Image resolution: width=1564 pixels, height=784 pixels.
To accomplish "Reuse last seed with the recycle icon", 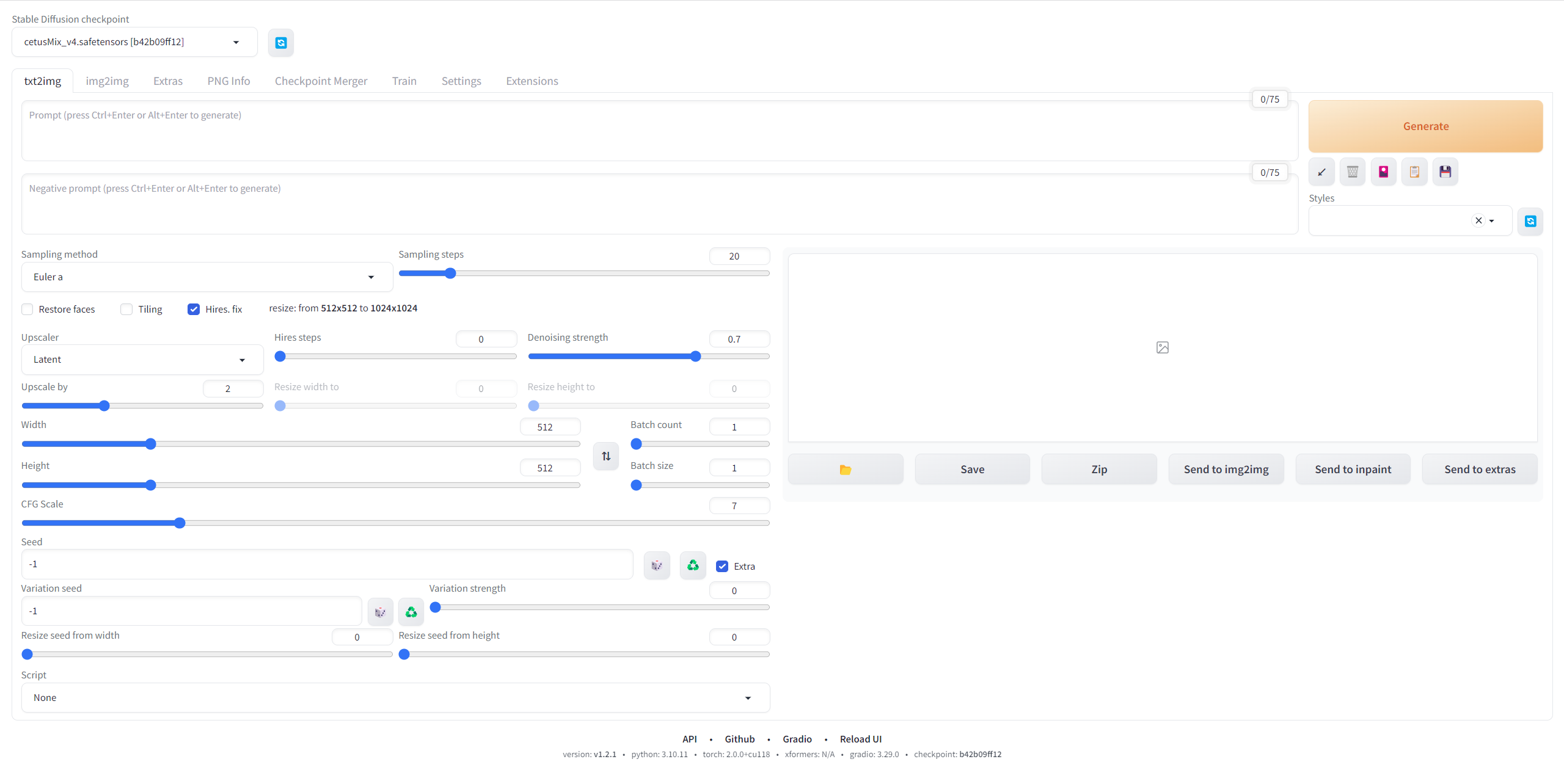I will 693,565.
